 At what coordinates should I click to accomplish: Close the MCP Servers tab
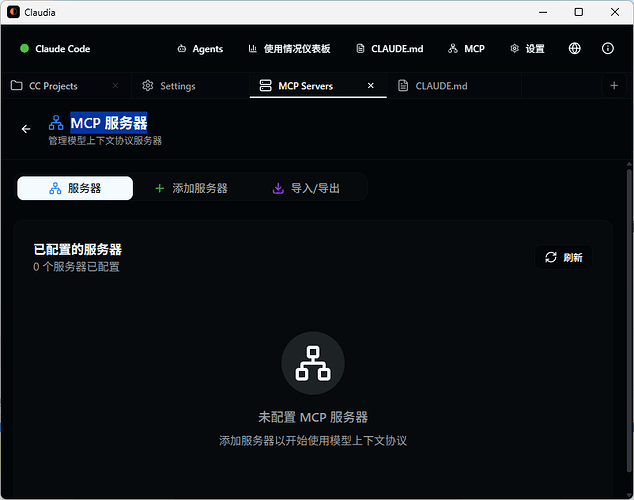370,86
